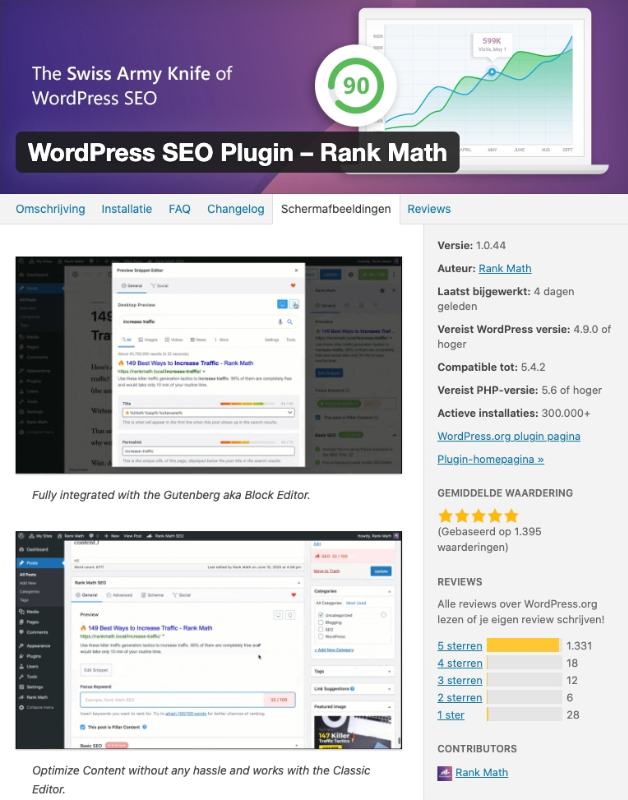
Task: Open the FAQ tab
Action: 179,209
